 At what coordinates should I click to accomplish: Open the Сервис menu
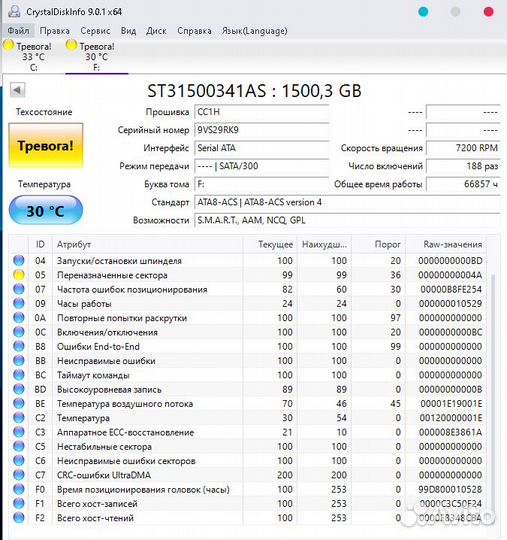tap(95, 31)
